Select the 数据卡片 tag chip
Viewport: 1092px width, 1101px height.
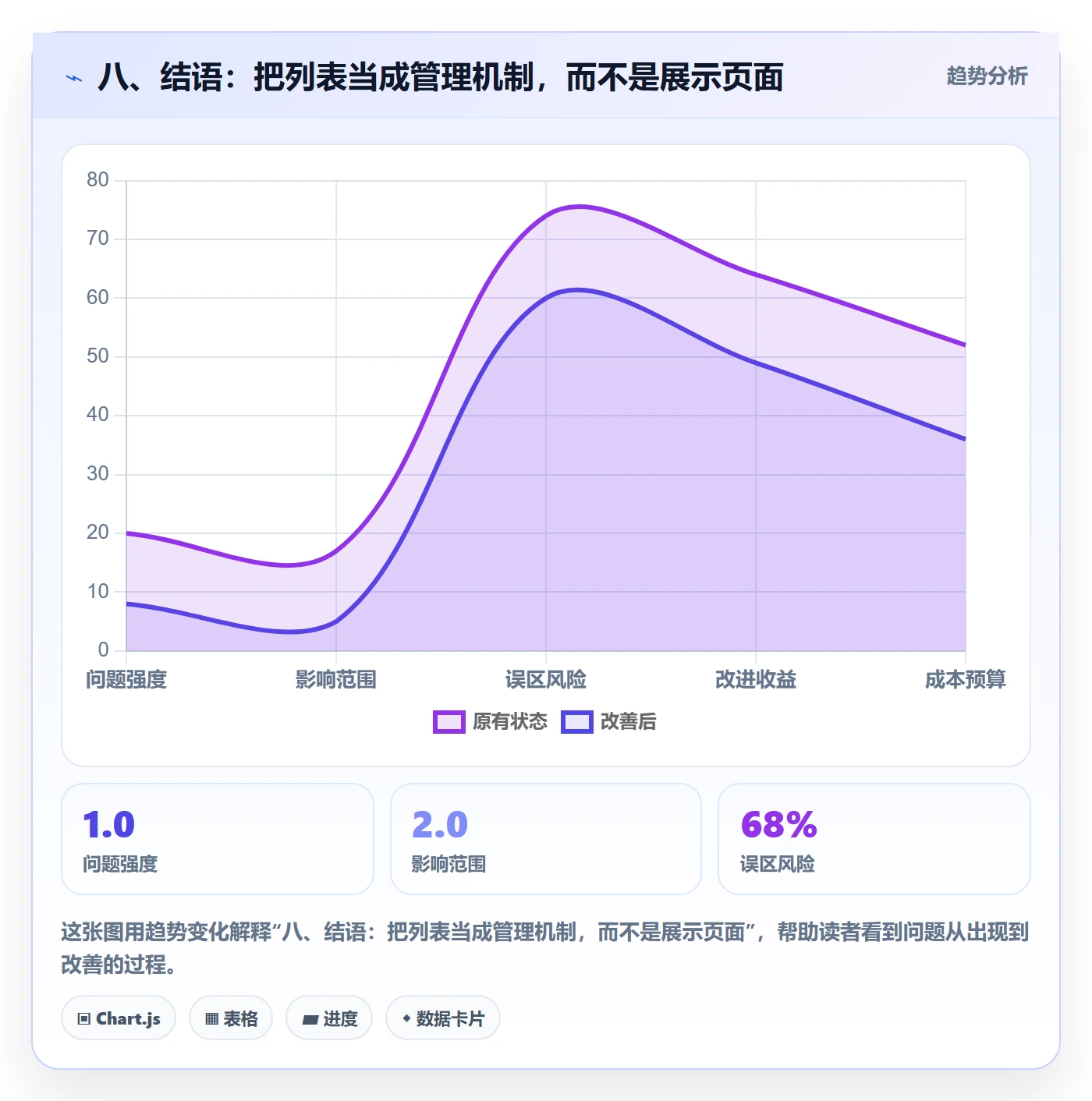443,1018
